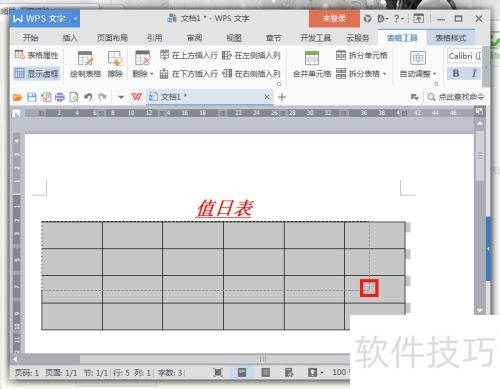500x389 pixels.
Task: Click the Draw Table (绘制表格) icon
Action: pos(85,59)
